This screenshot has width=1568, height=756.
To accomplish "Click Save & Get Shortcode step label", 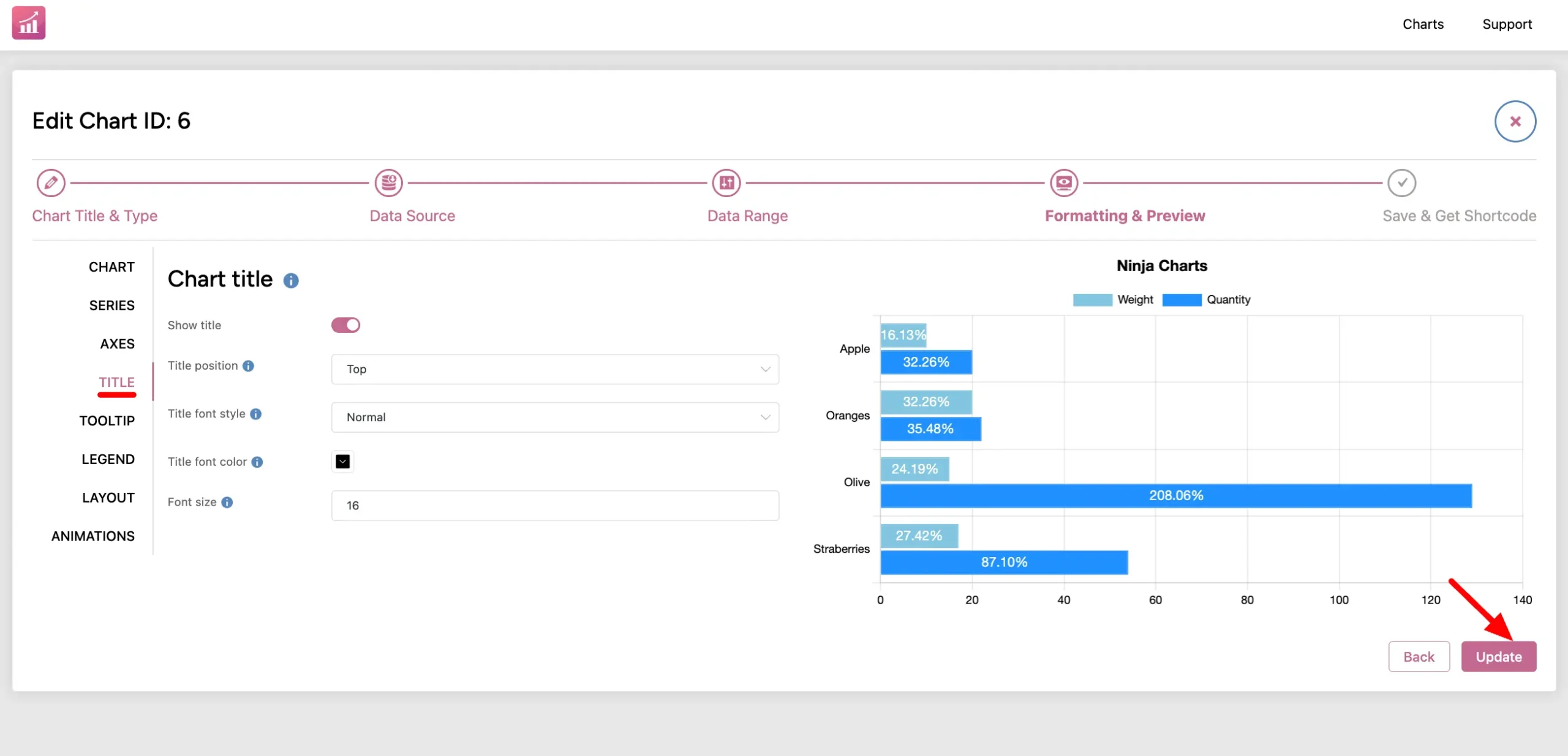I will click(1459, 216).
